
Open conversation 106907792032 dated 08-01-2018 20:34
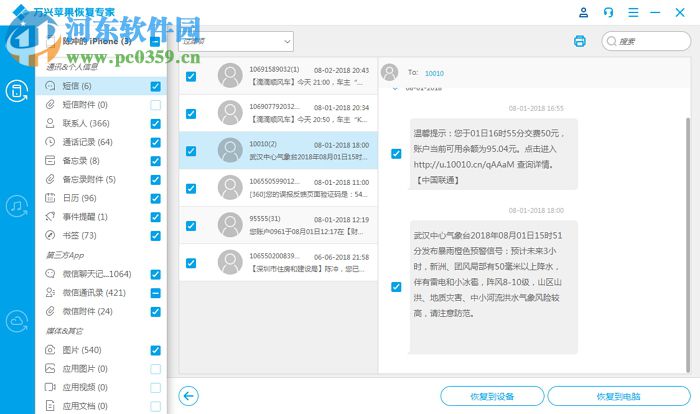(x=278, y=113)
